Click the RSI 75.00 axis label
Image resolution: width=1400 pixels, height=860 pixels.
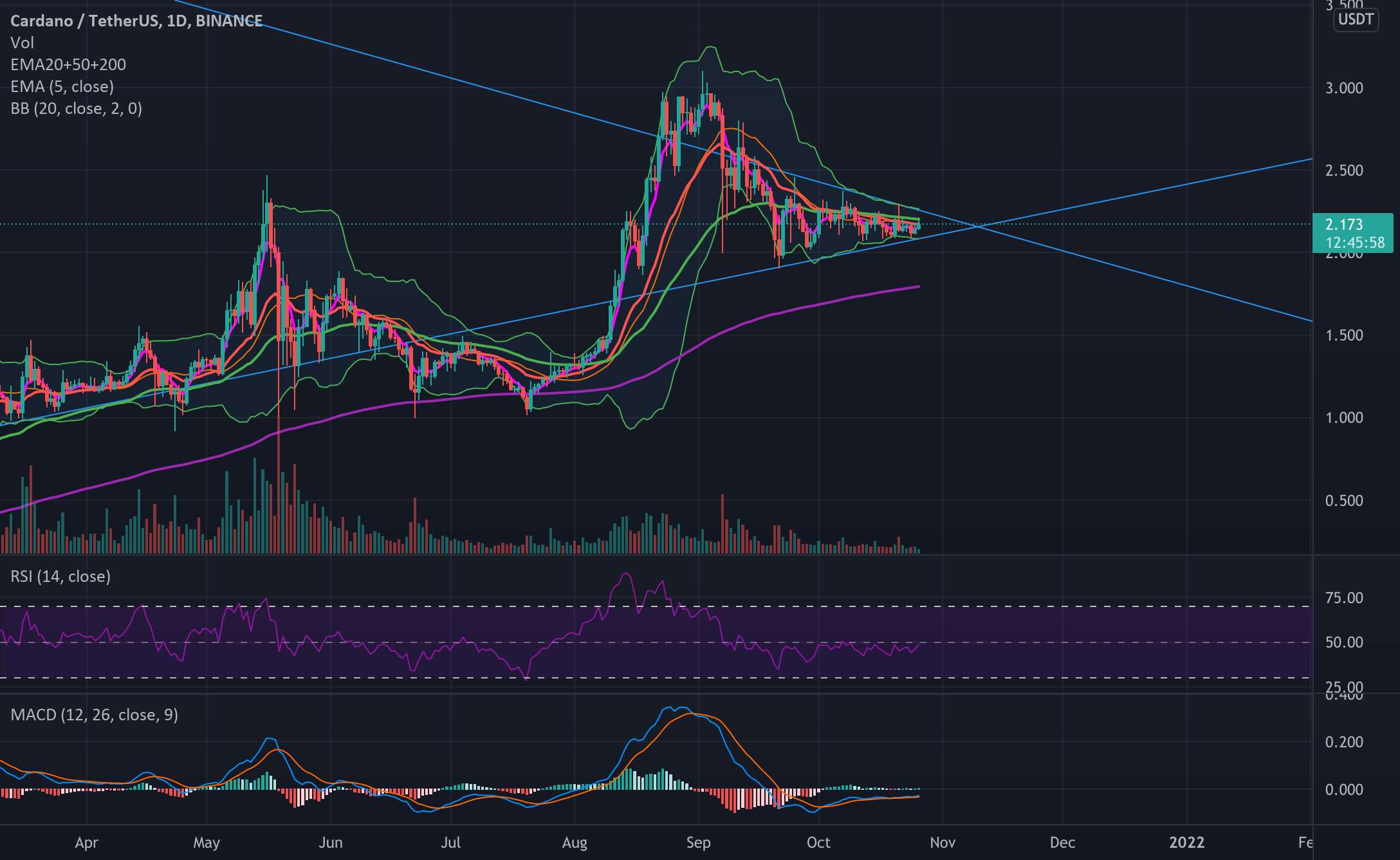pyautogui.click(x=1344, y=598)
